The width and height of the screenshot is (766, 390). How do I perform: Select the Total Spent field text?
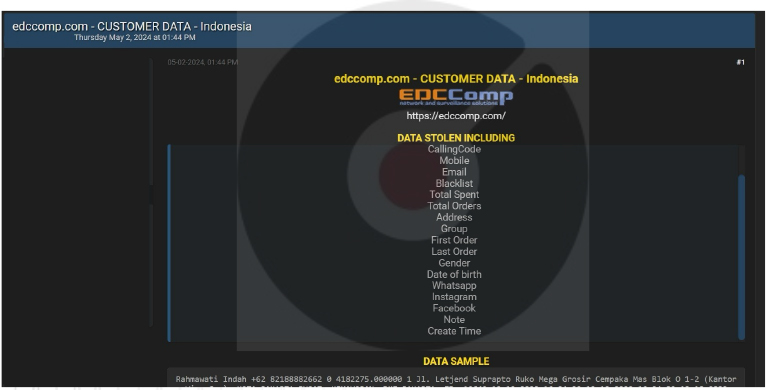pos(454,195)
